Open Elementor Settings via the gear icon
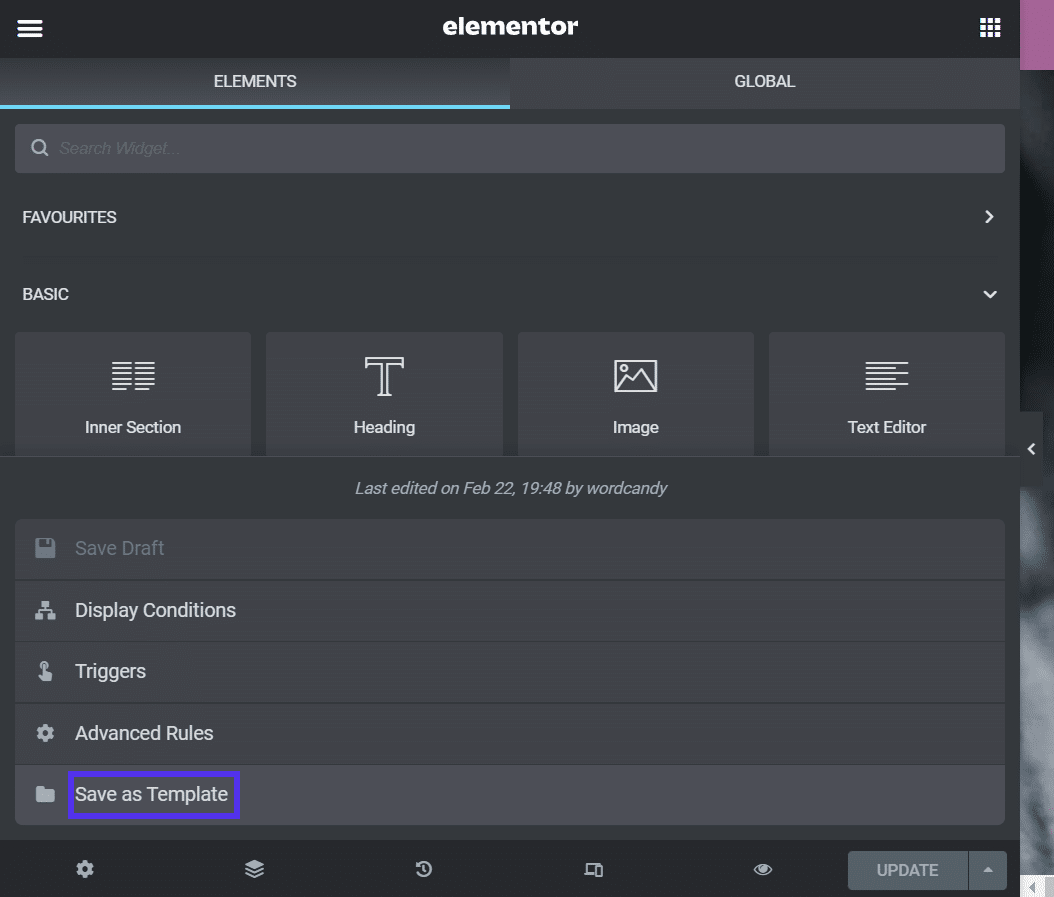Viewport: 1054px width, 897px height. coord(84,869)
